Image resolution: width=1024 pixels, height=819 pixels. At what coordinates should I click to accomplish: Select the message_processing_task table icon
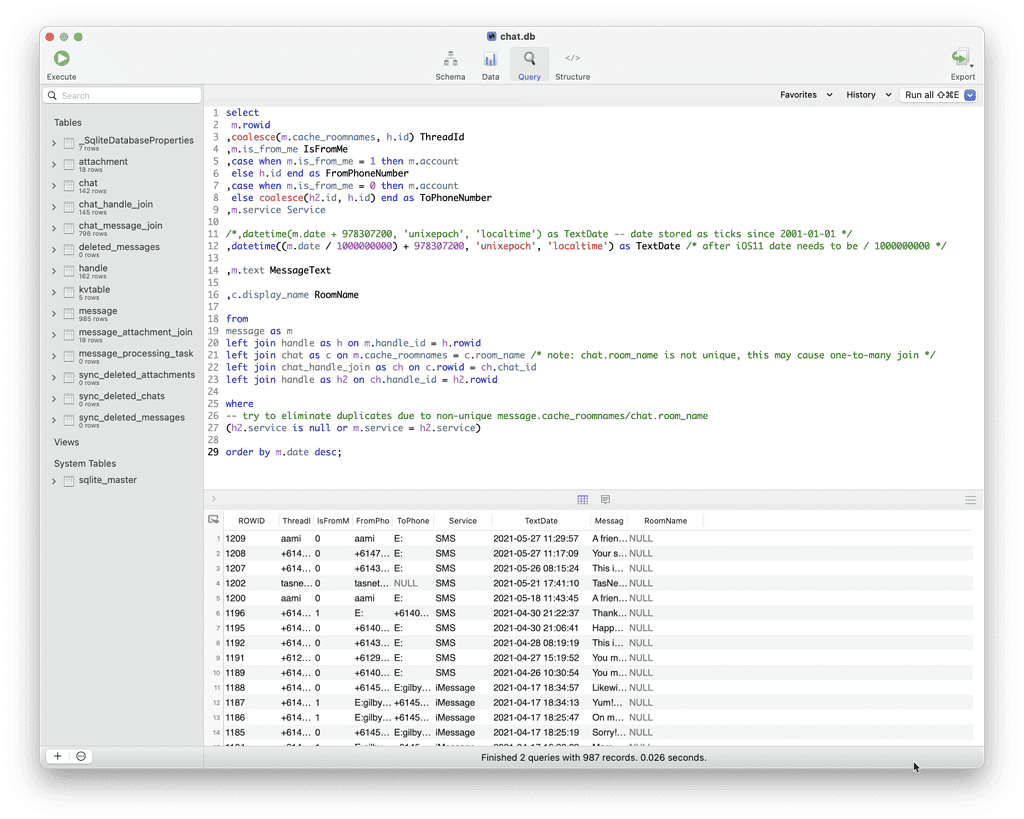[x=69, y=357]
